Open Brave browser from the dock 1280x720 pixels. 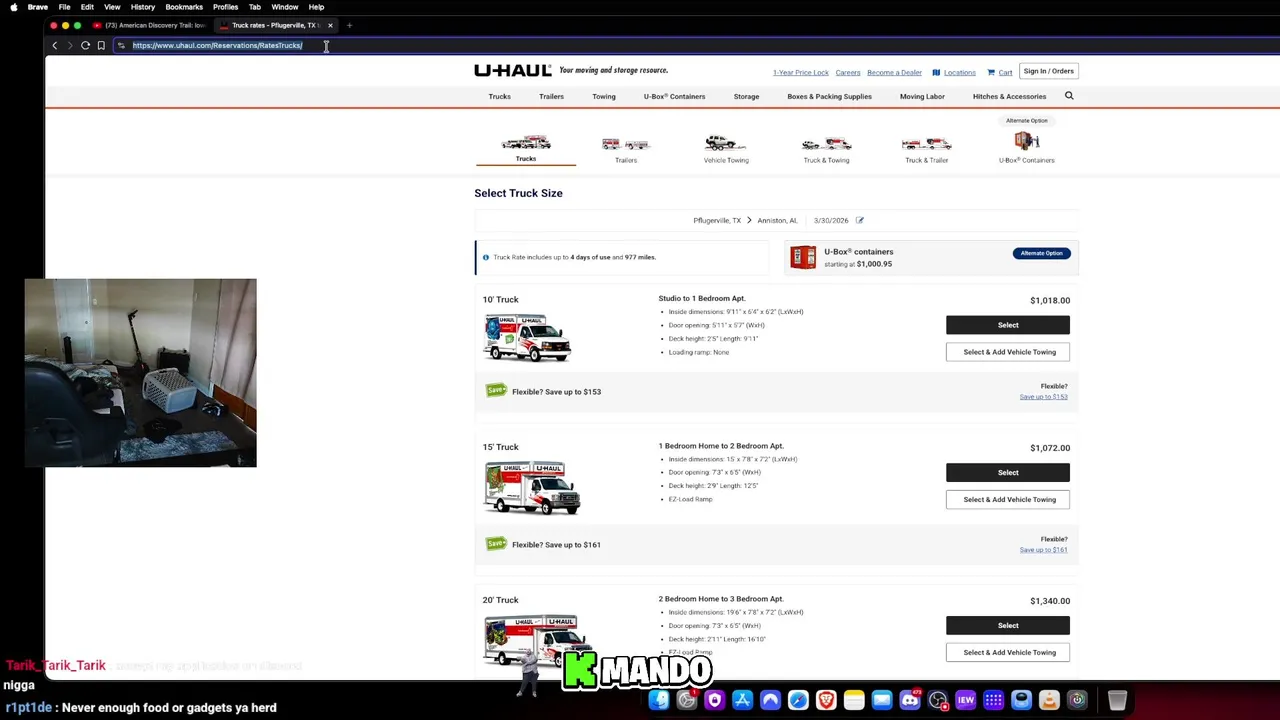tap(826, 700)
